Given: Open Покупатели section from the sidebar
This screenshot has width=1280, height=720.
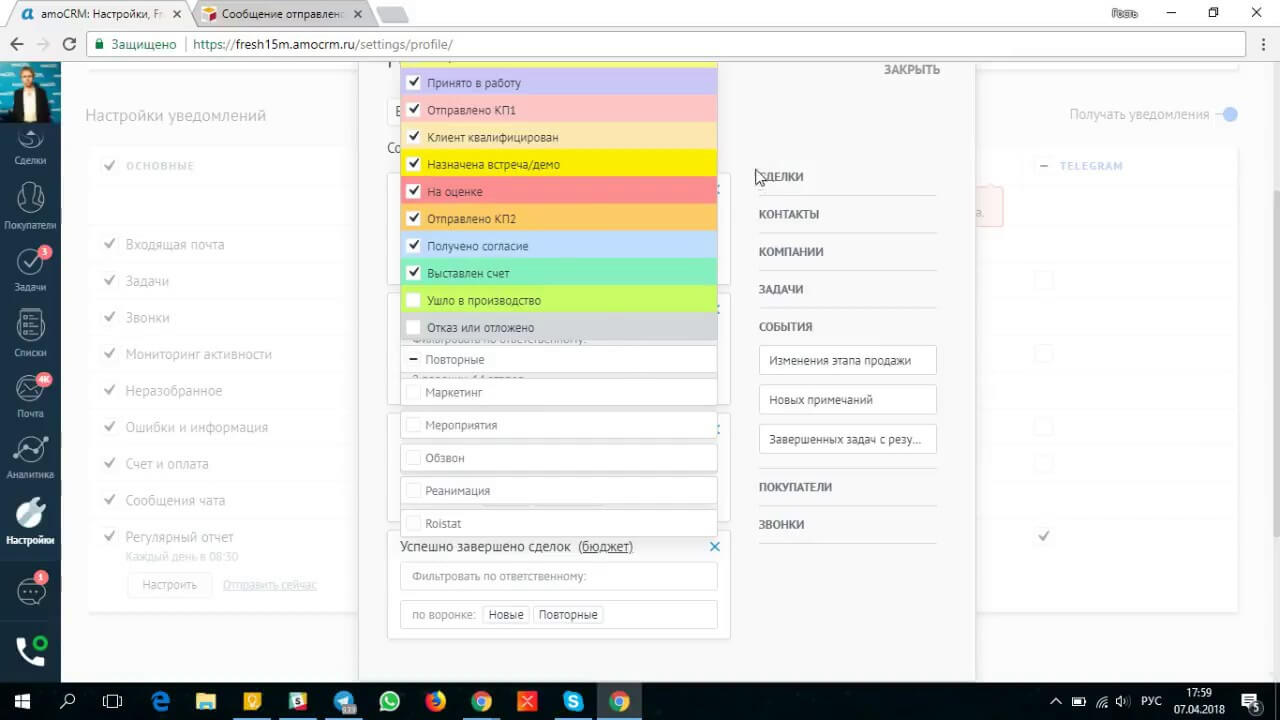Looking at the screenshot, I should (30, 205).
